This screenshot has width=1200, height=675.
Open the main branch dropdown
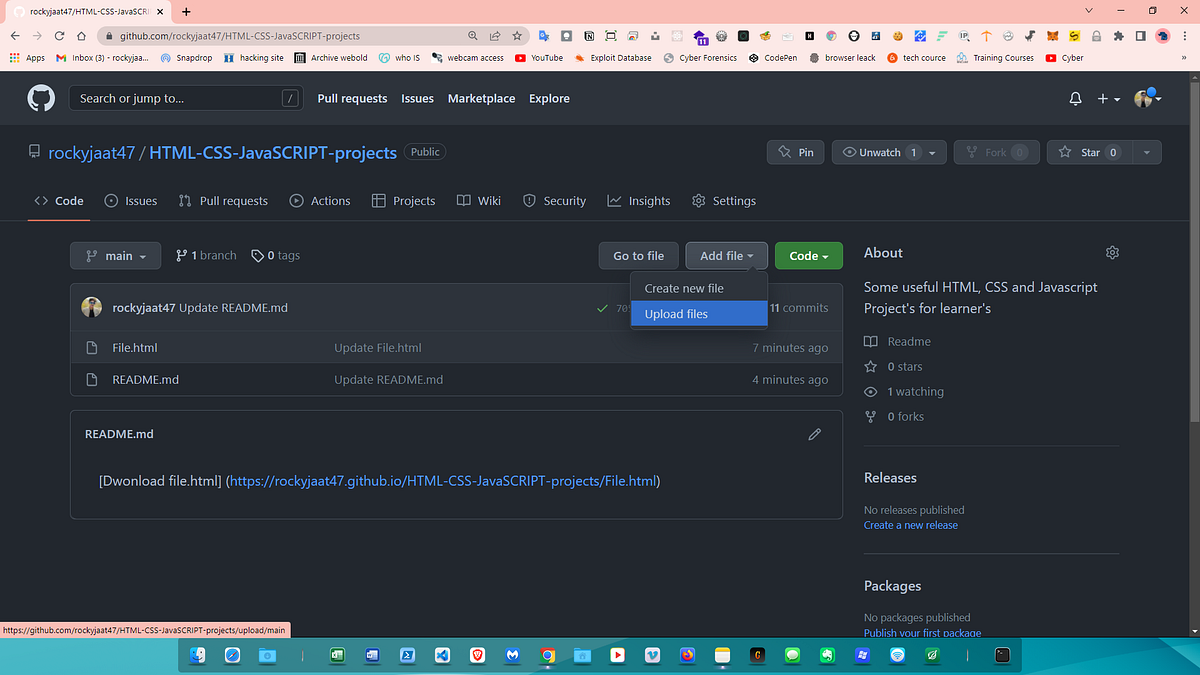point(115,255)
